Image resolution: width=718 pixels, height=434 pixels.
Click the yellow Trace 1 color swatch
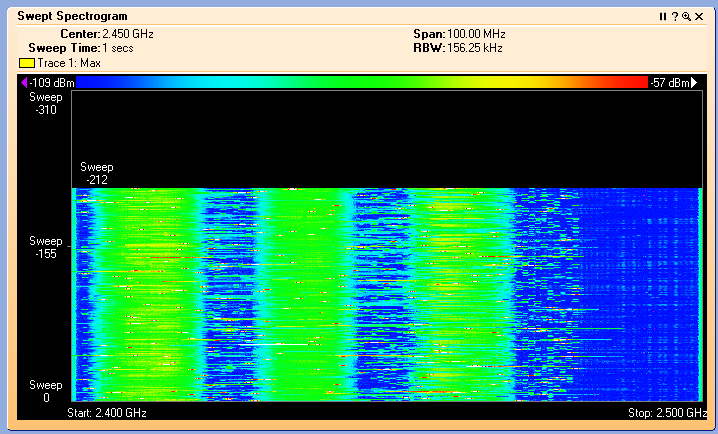[x=27, y=63]
